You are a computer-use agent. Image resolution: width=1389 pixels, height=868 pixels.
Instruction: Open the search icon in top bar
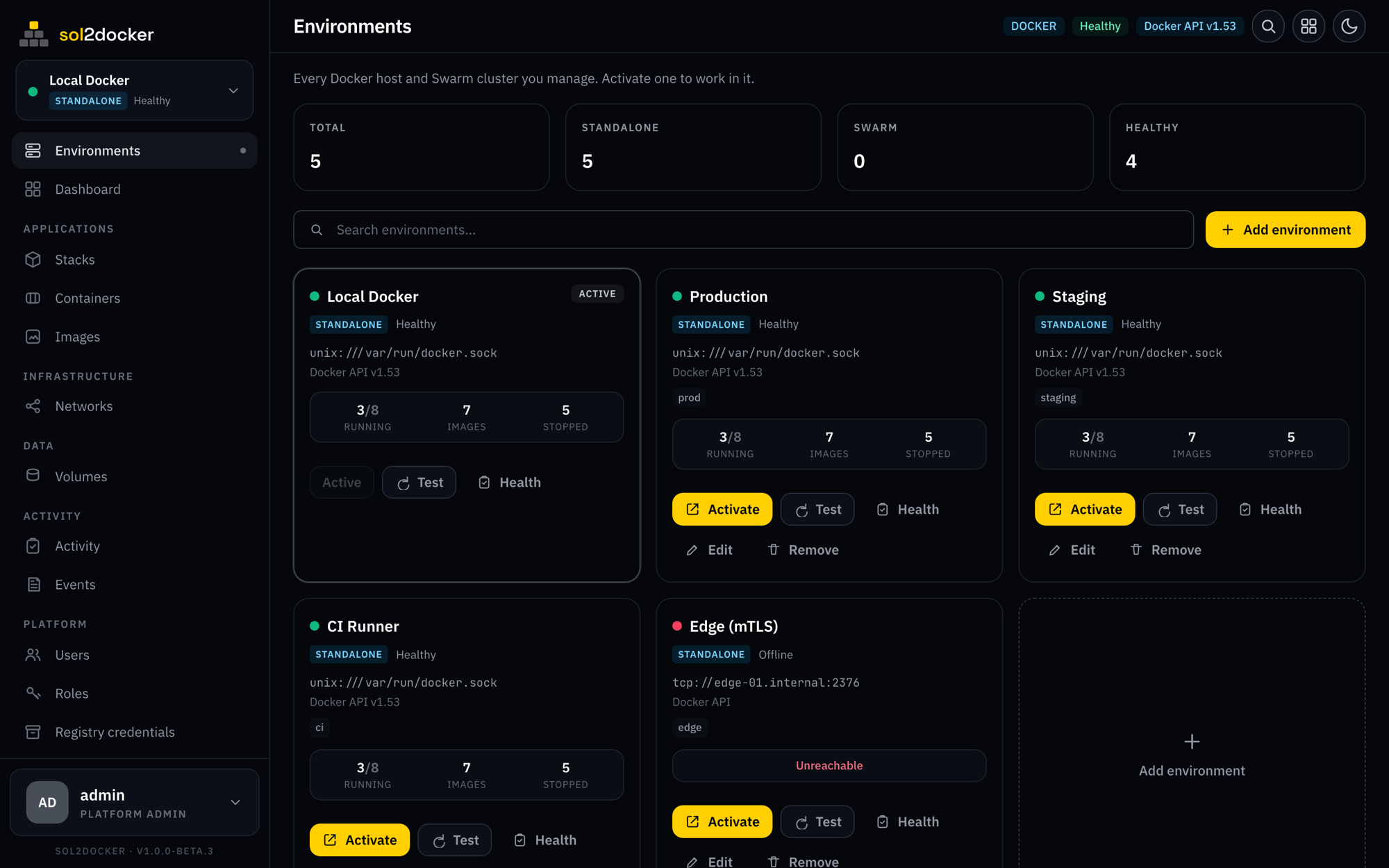tap(1268, 26)
